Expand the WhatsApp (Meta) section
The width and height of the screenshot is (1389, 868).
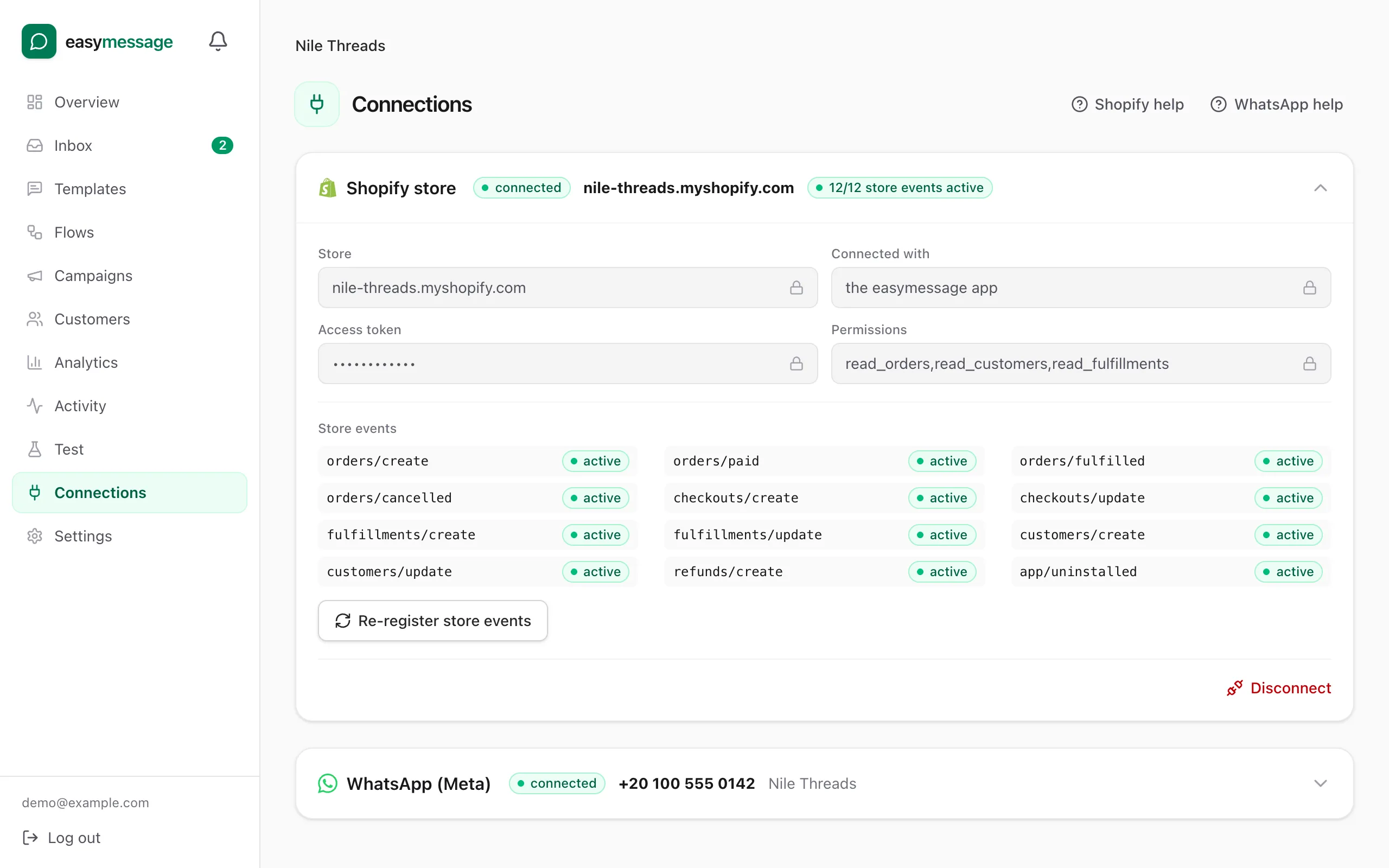pos(1320,783)
